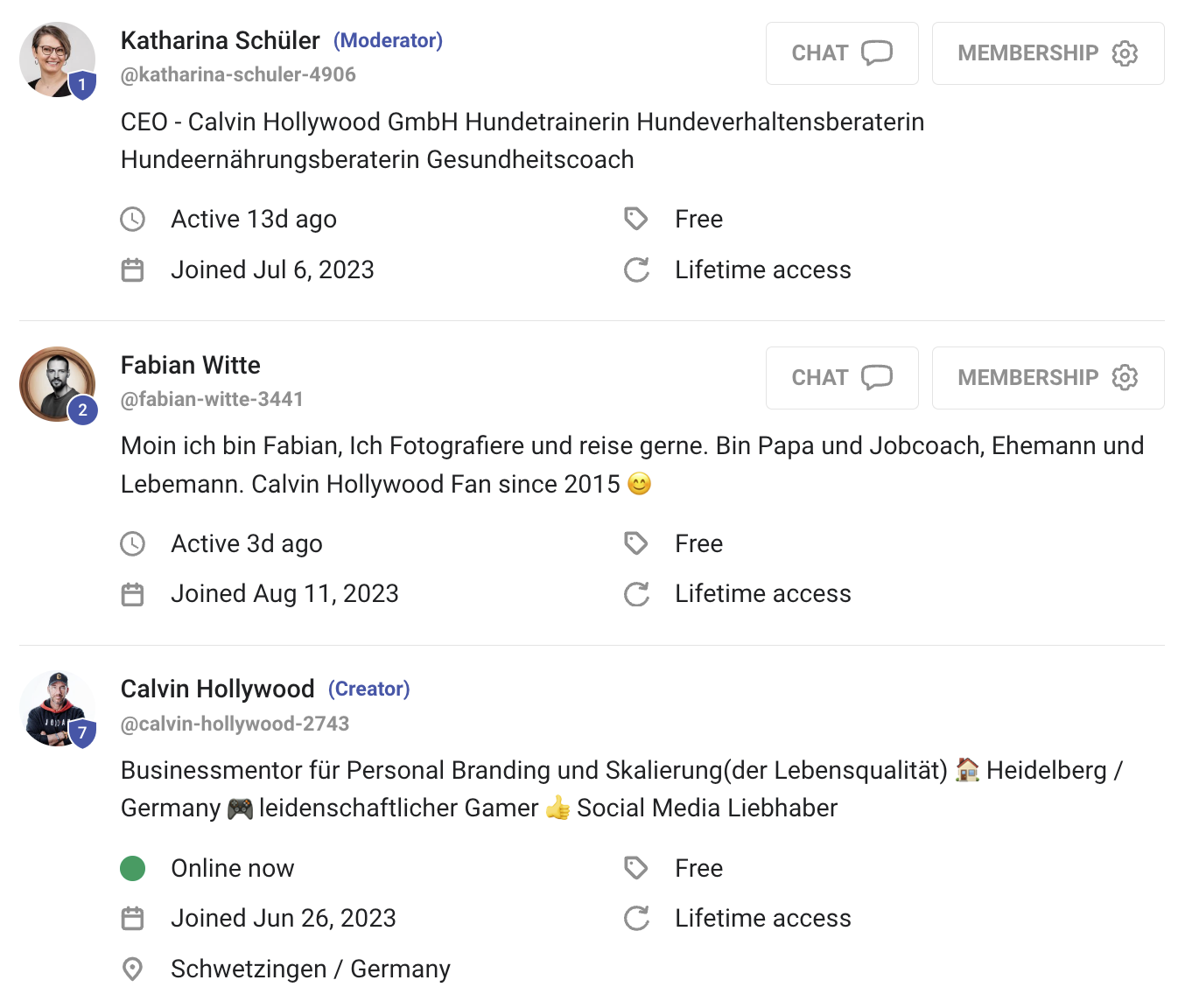The height and width of the screenshot is (1008, 1185).
Task: Click Katharina Schüler's profile avatar
Action: pyautogui.click(x=54, y=57)
